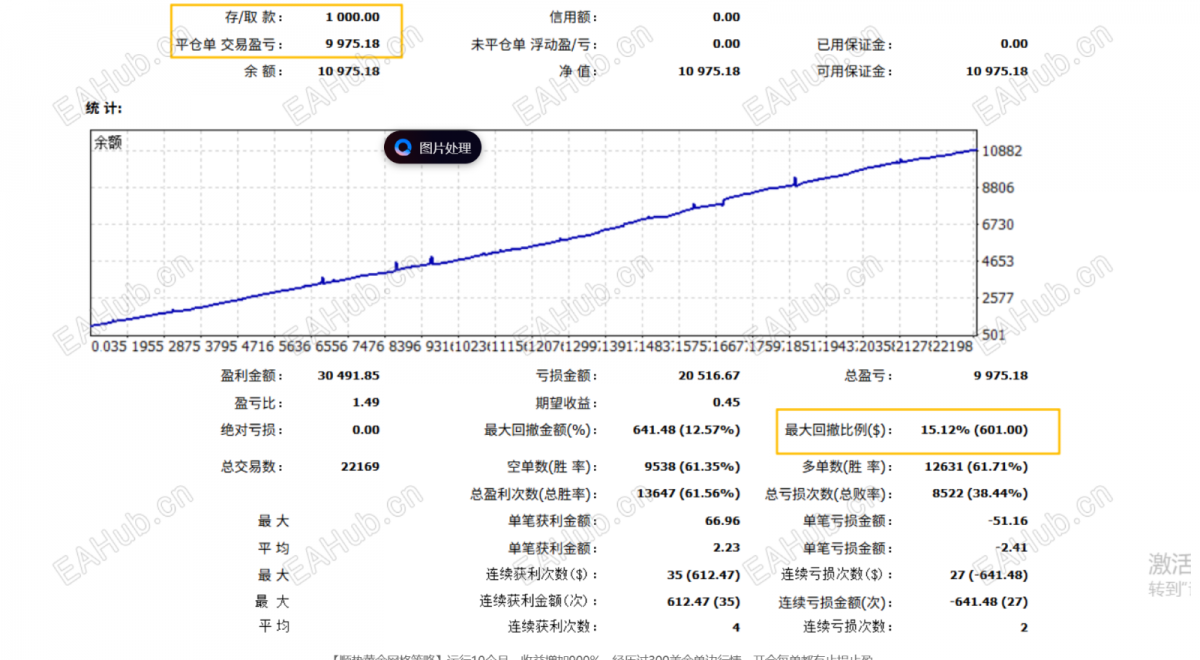Click the 多单数(胜 率) label
This screenshot has width=1200, height=660.
click(x=847, y=467)
